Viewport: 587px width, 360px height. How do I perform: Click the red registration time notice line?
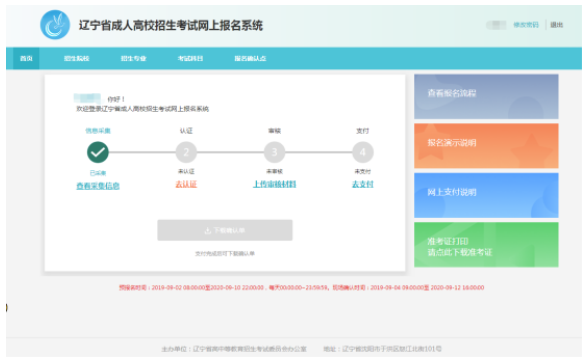(x=301, y=287)
